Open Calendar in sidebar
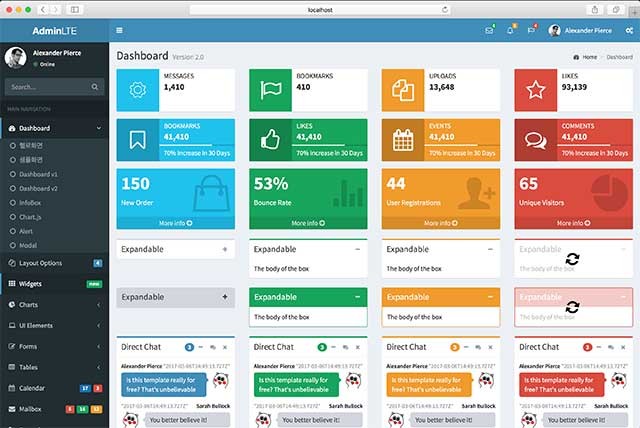 pos(55,388)
